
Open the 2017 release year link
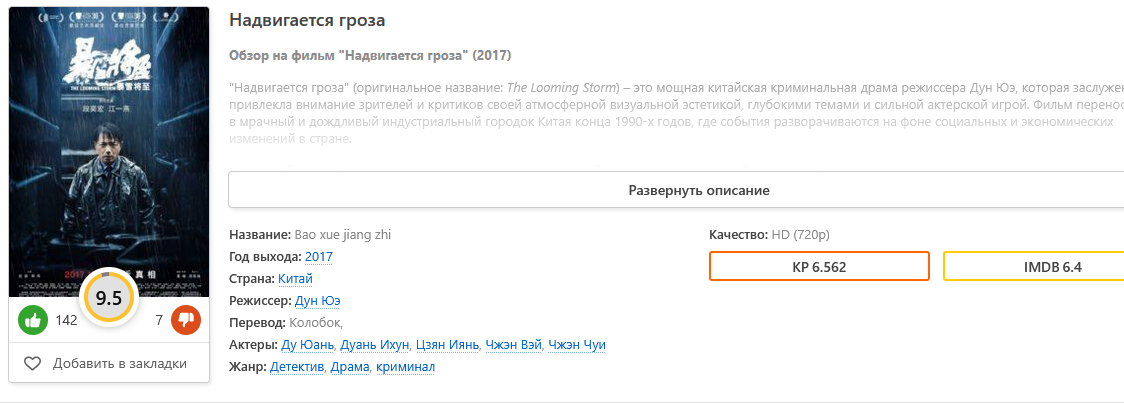coord(319,257)
